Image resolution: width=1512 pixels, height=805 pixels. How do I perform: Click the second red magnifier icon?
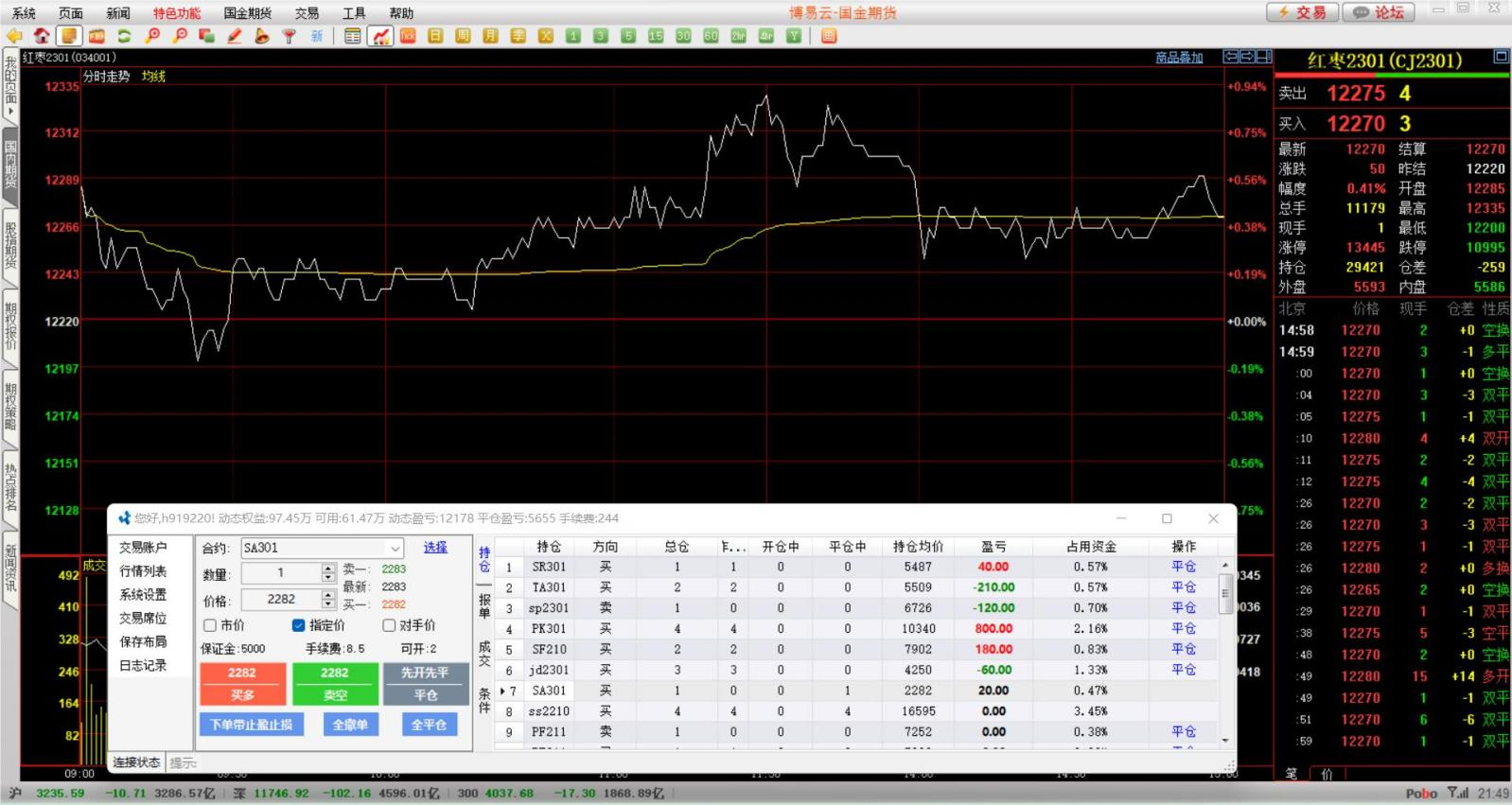(179, 36)
